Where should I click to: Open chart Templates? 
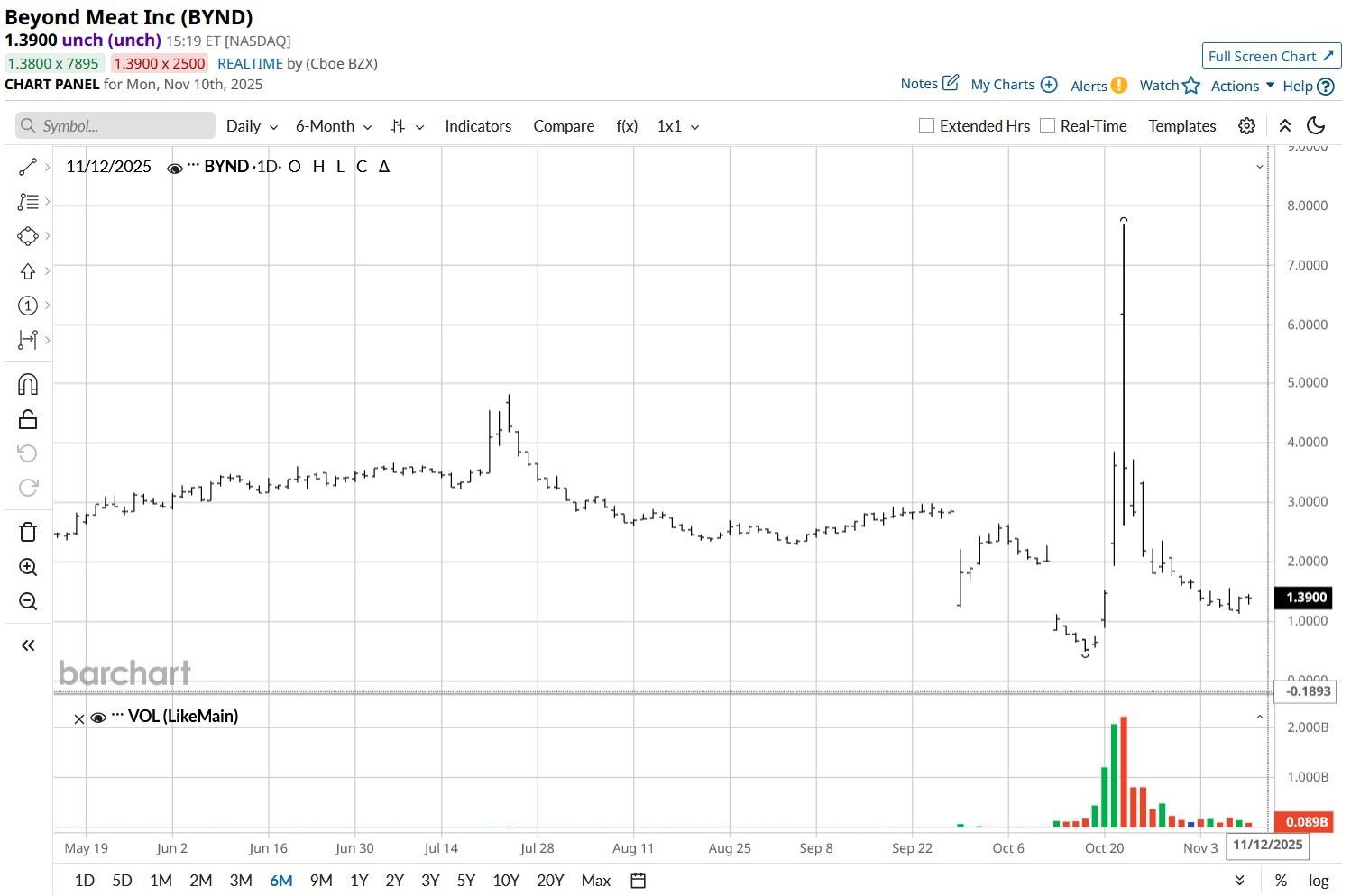pyautogui.click(x=1182, y=126)
